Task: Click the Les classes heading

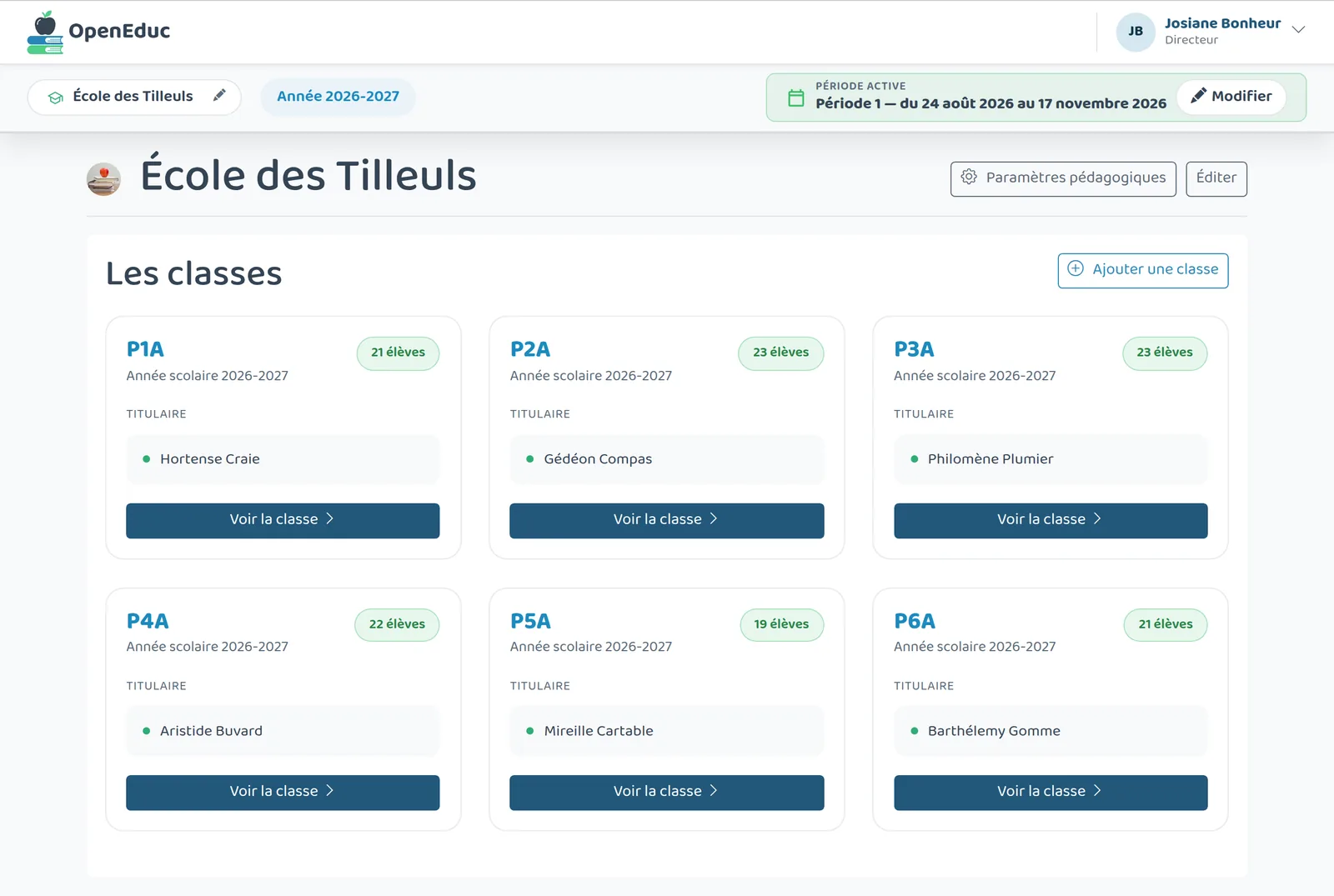Action: coord(193,273)
